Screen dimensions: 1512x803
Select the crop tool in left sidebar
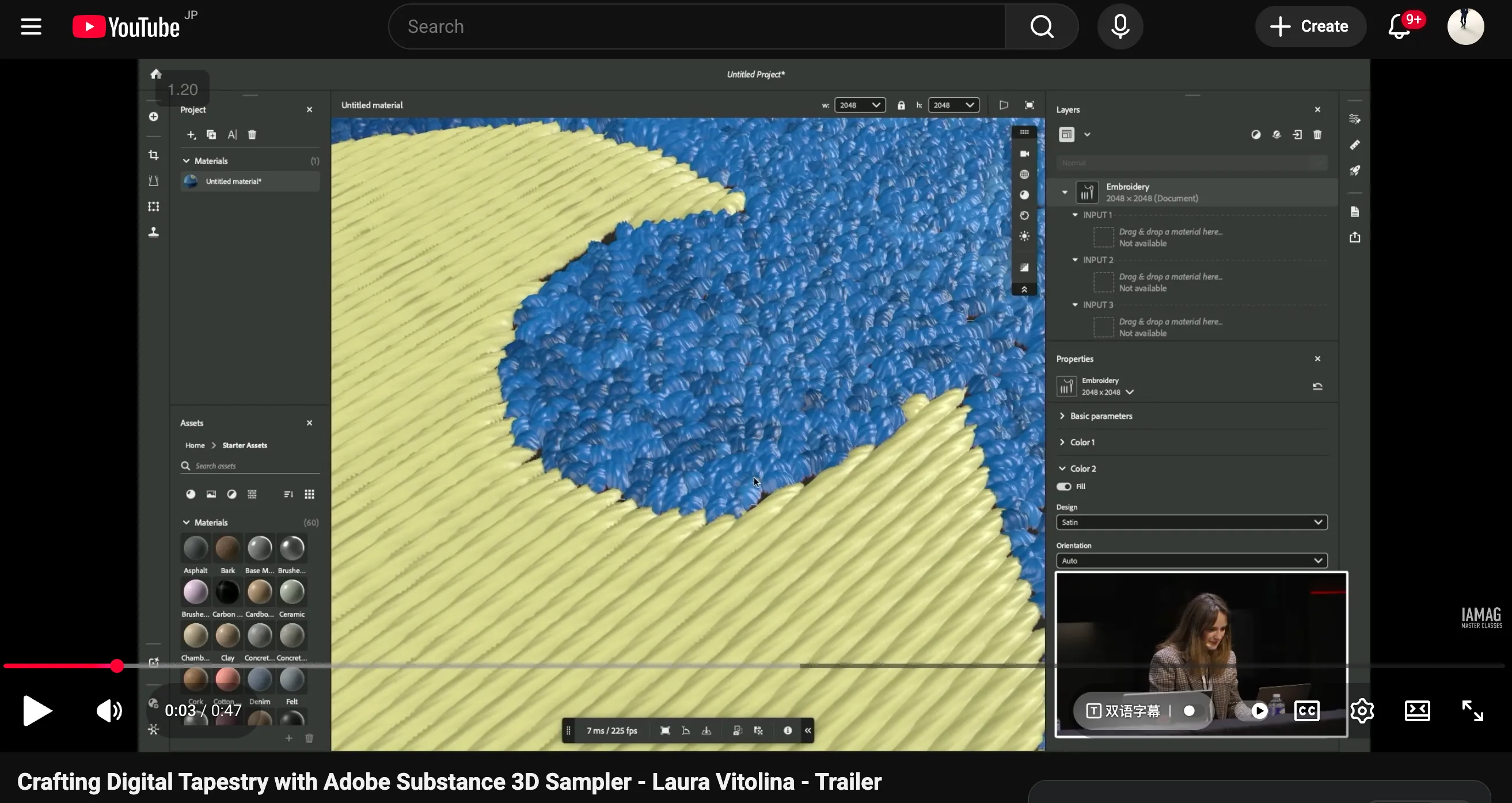[x=154, y=155]
